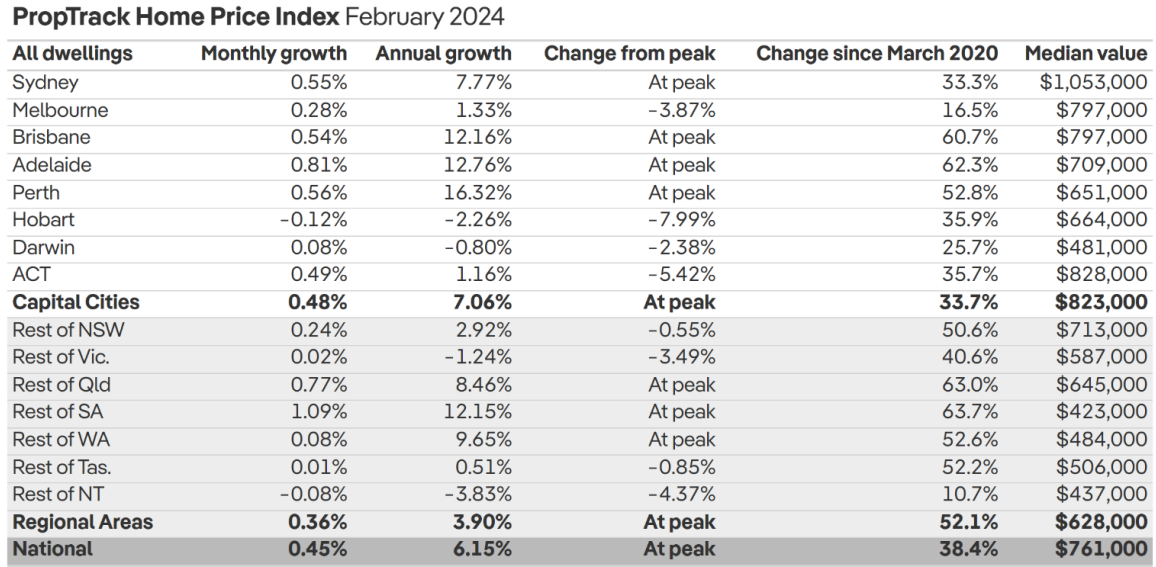1156x567 pixels.
Task: Click the ACT median value $828,000
Action: click(x=1101, y=274)
